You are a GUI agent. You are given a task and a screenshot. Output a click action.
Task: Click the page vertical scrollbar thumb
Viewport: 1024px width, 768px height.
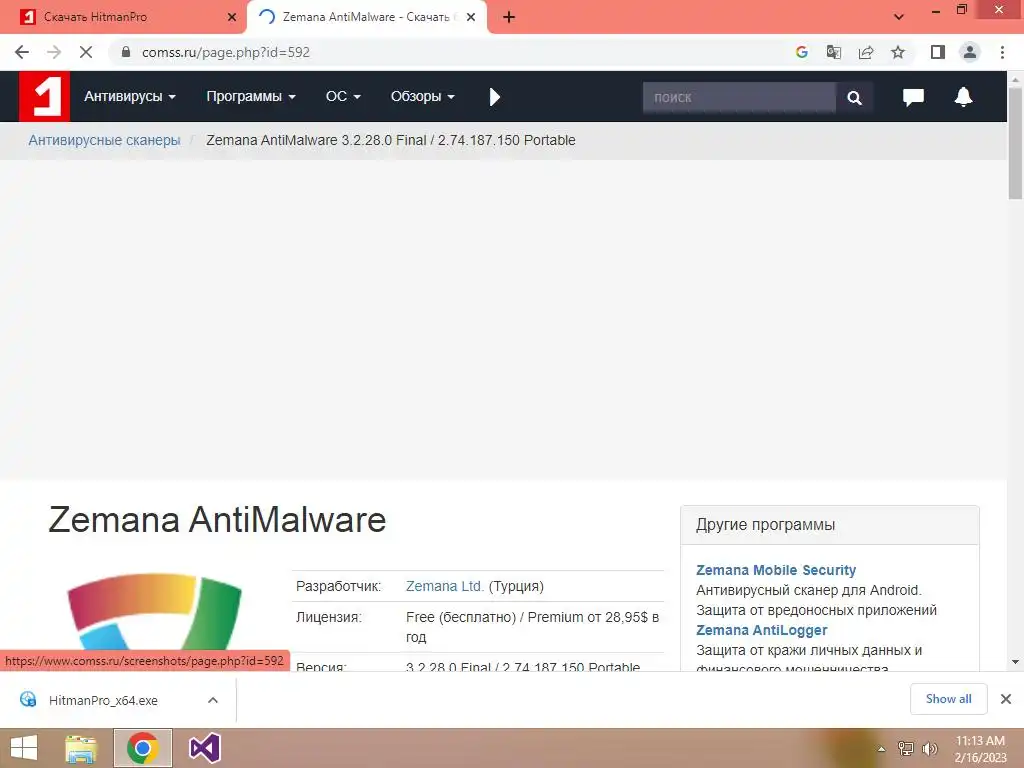click(1015, 142)
